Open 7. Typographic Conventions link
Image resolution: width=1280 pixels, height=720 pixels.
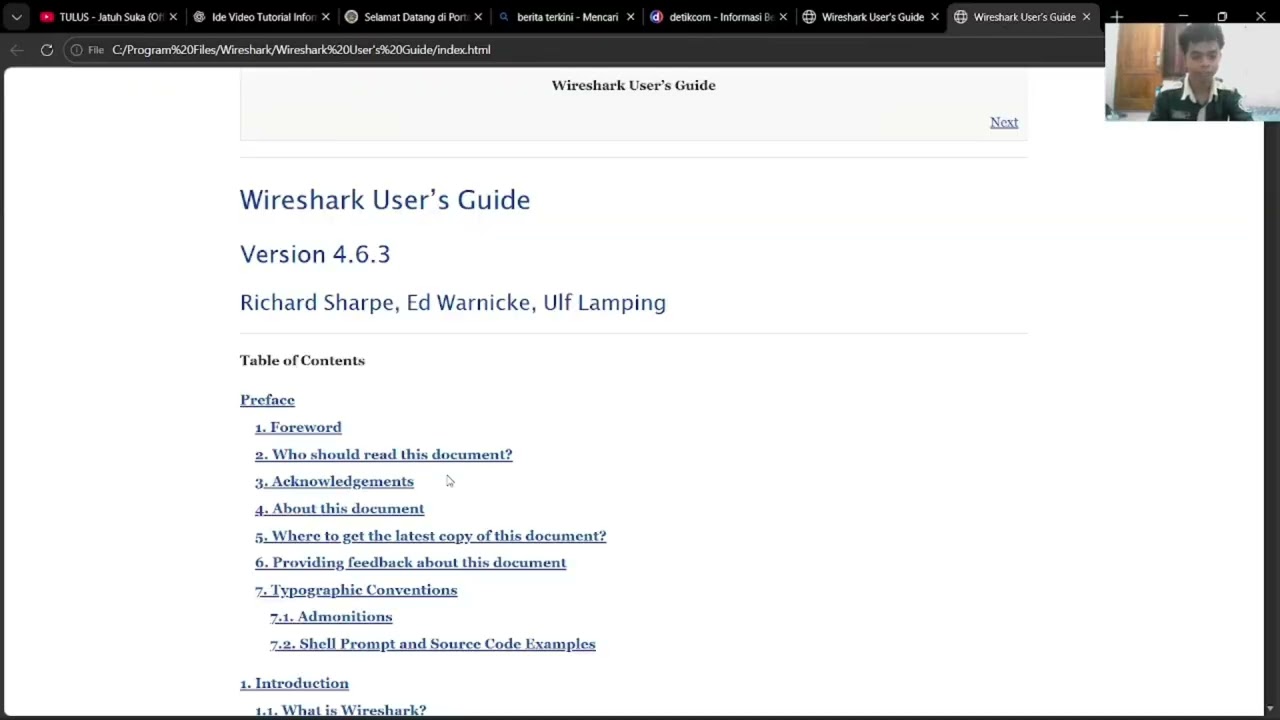tap(356, 590)
